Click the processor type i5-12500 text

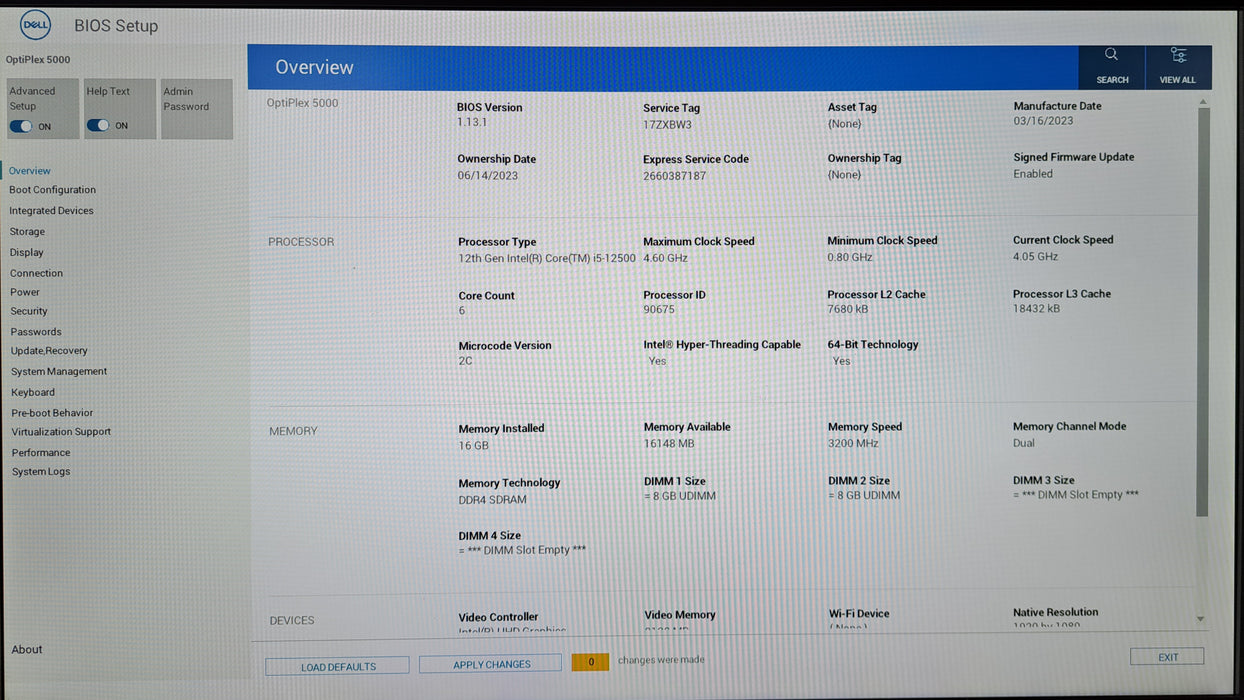click(547, 258)
